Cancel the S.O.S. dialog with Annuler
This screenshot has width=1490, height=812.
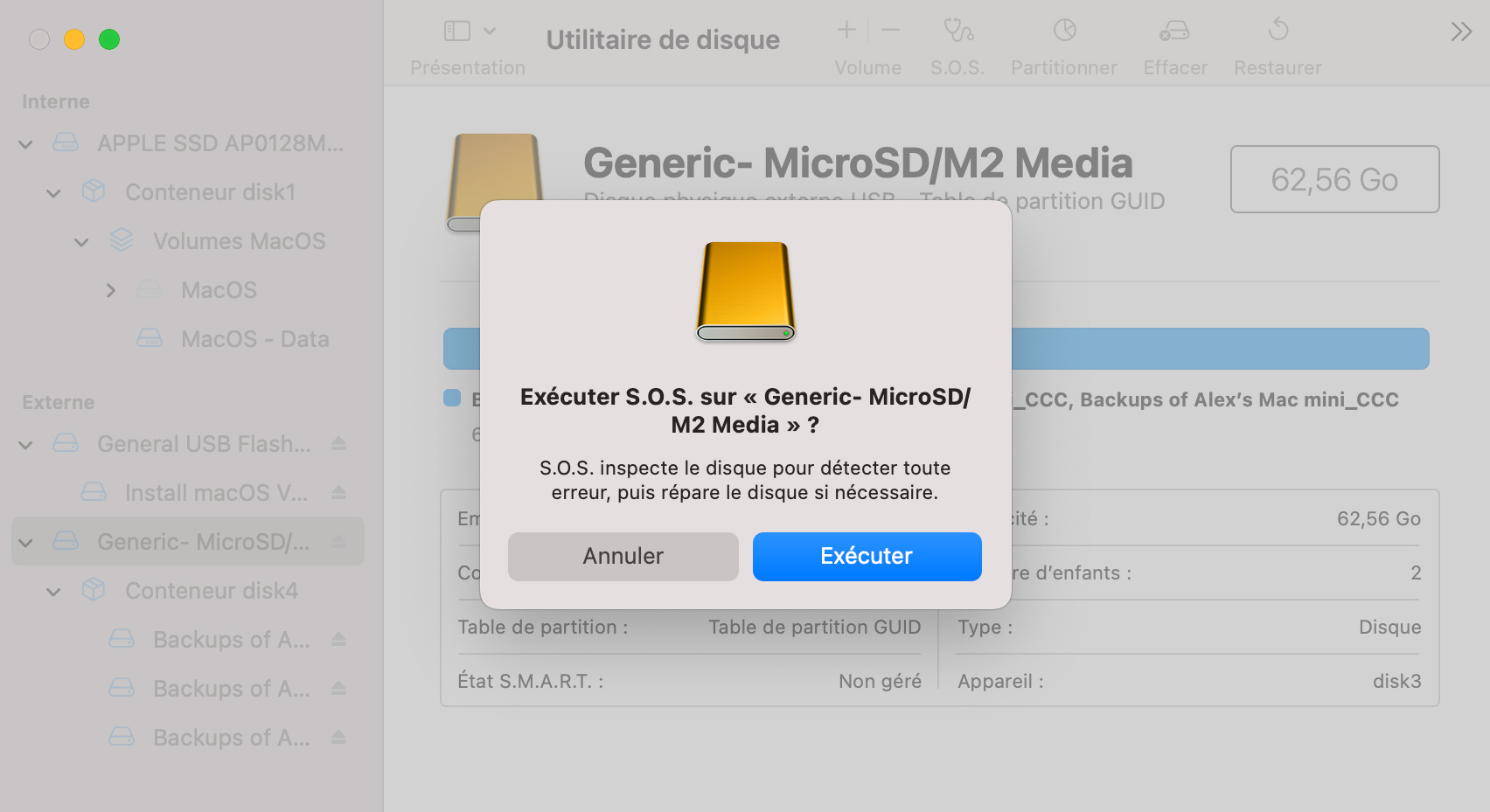[623, 557]
